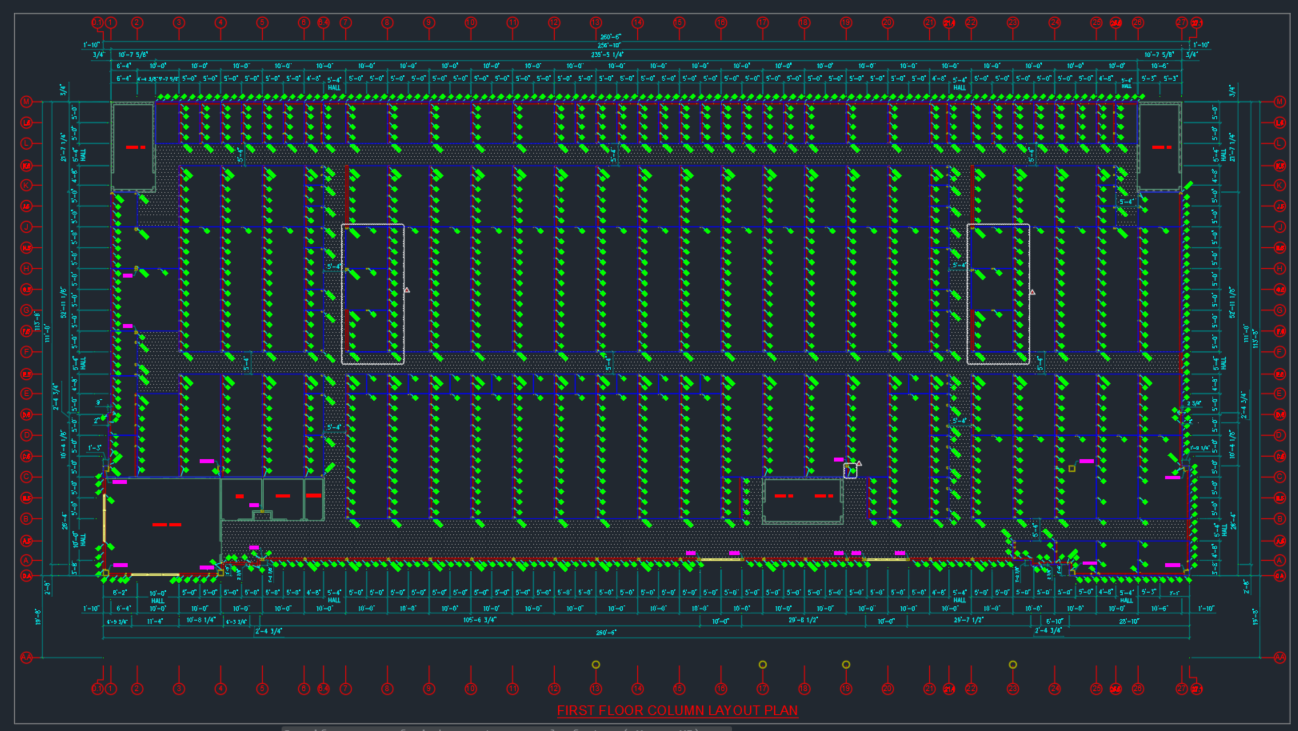Screen dimensions: 1298x731
Task: Select grid bubble 13 in the top row
Action: click(596, 22)
